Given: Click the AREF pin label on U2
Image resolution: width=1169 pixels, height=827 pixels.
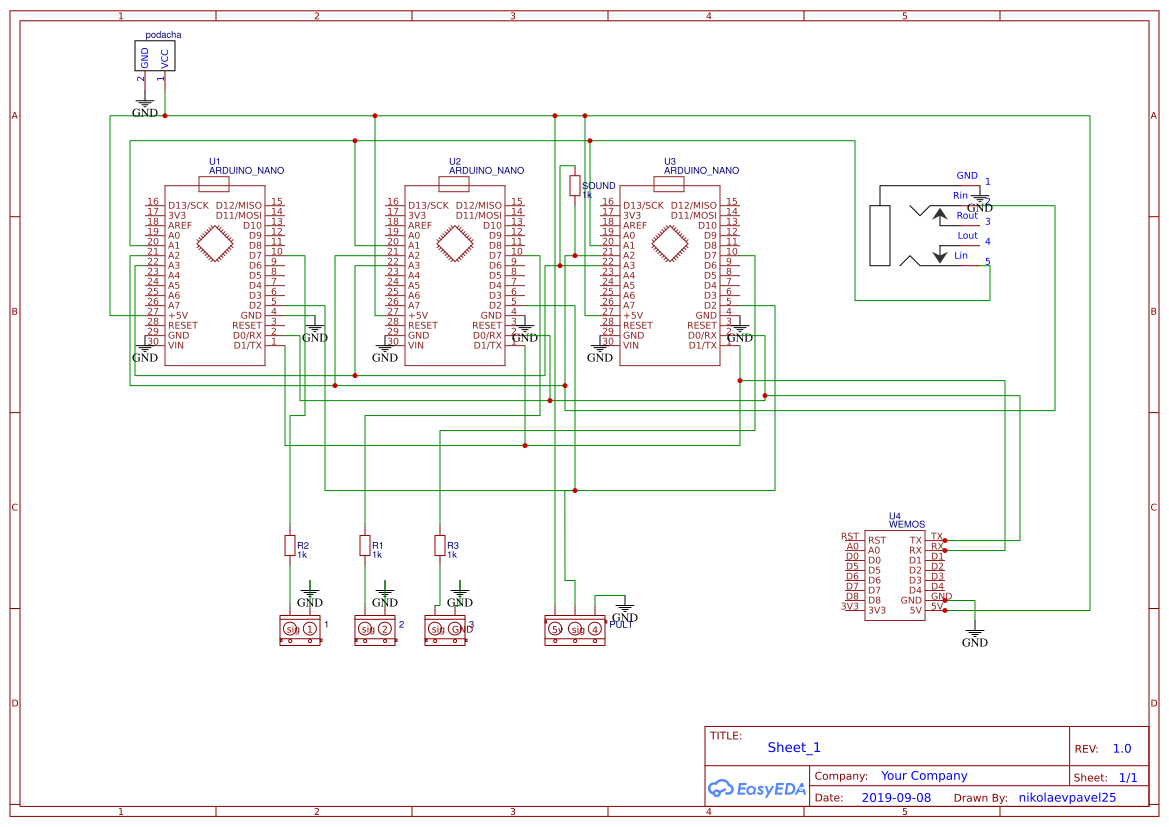Looking at the screenshot, I should click(x=420, y=225).
